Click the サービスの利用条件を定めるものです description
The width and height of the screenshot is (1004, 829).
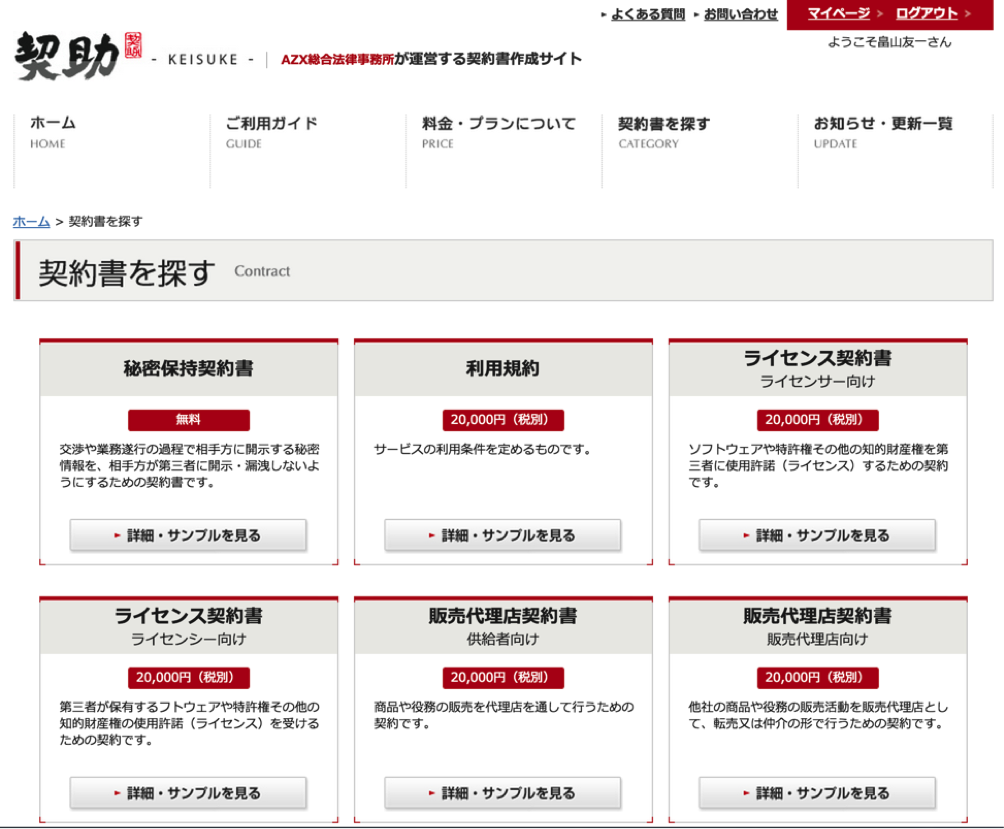coord(483,449)
